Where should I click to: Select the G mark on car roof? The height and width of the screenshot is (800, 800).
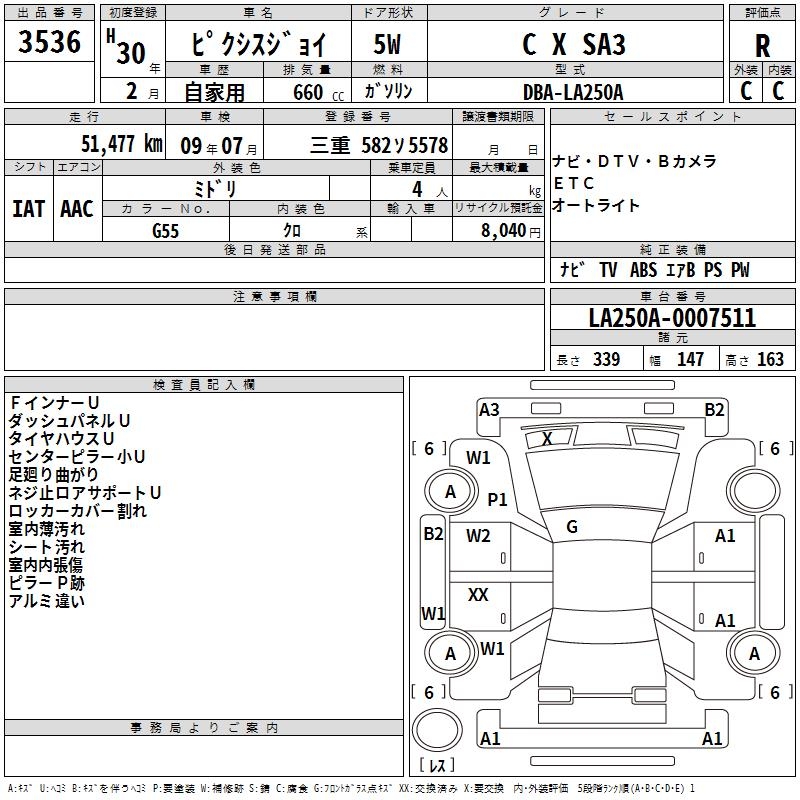[x=572, y=527]
